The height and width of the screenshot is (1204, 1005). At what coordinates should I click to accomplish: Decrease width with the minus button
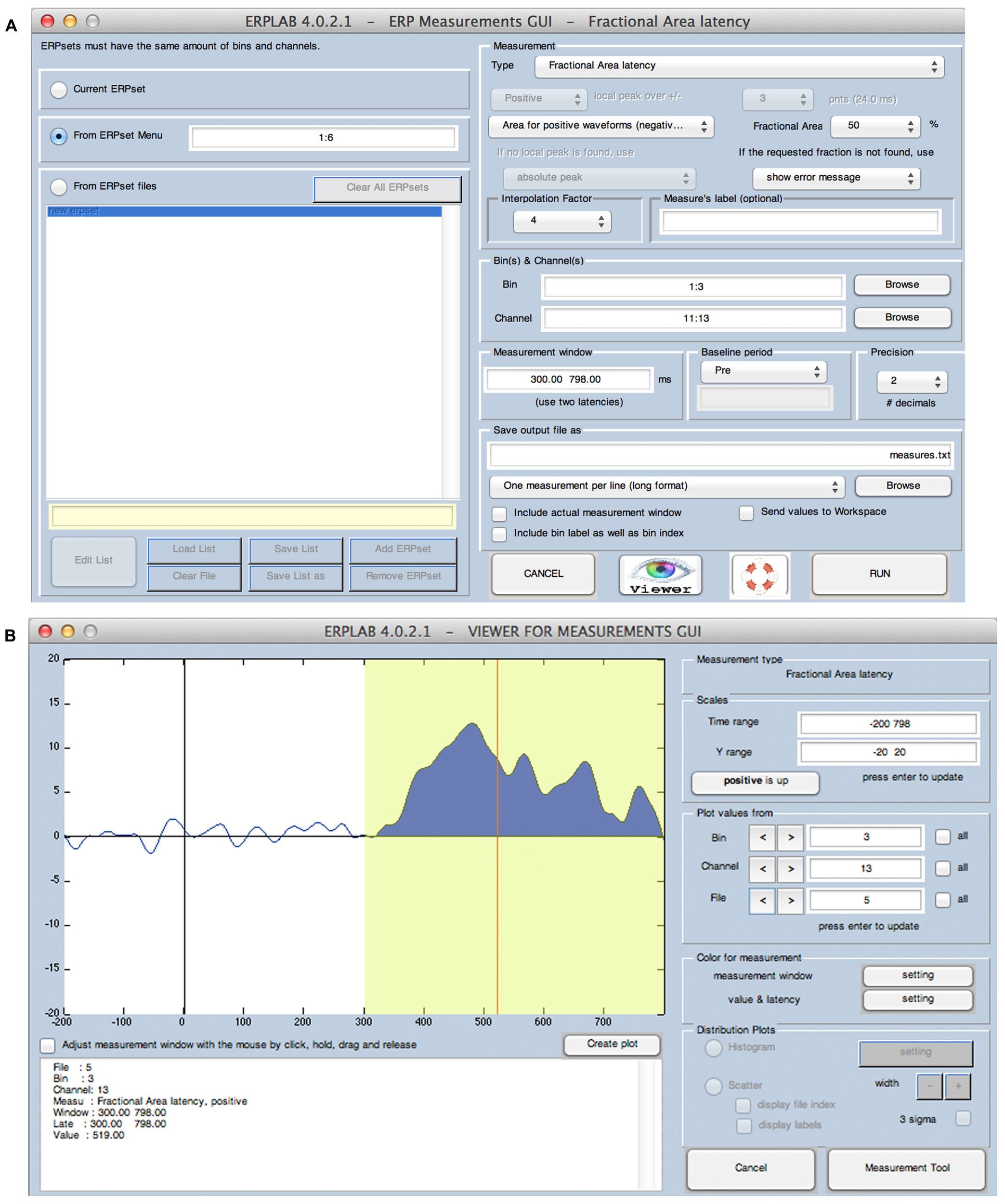[929, 1086]
